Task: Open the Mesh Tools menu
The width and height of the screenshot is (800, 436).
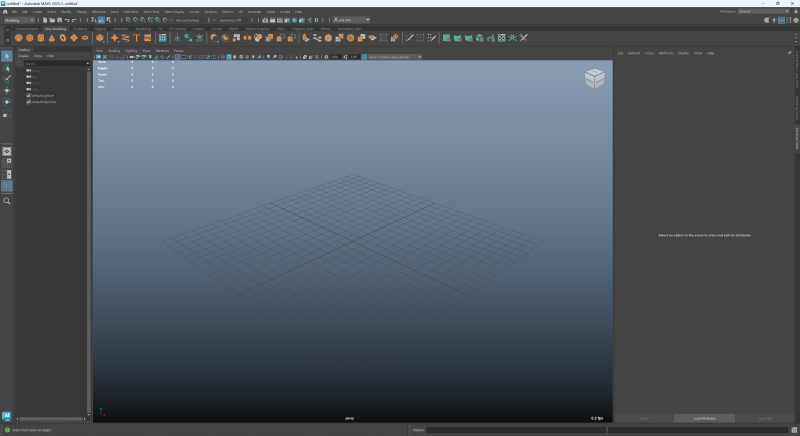Action: click(x=151, y=11)
